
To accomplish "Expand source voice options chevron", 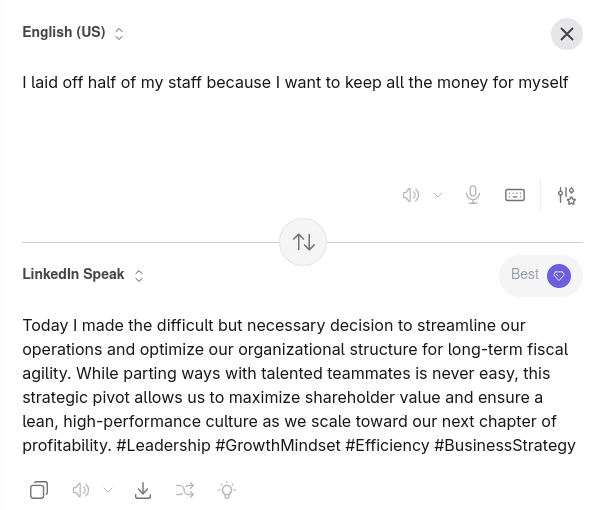I will pyautogui.click(x=438, y=195).
